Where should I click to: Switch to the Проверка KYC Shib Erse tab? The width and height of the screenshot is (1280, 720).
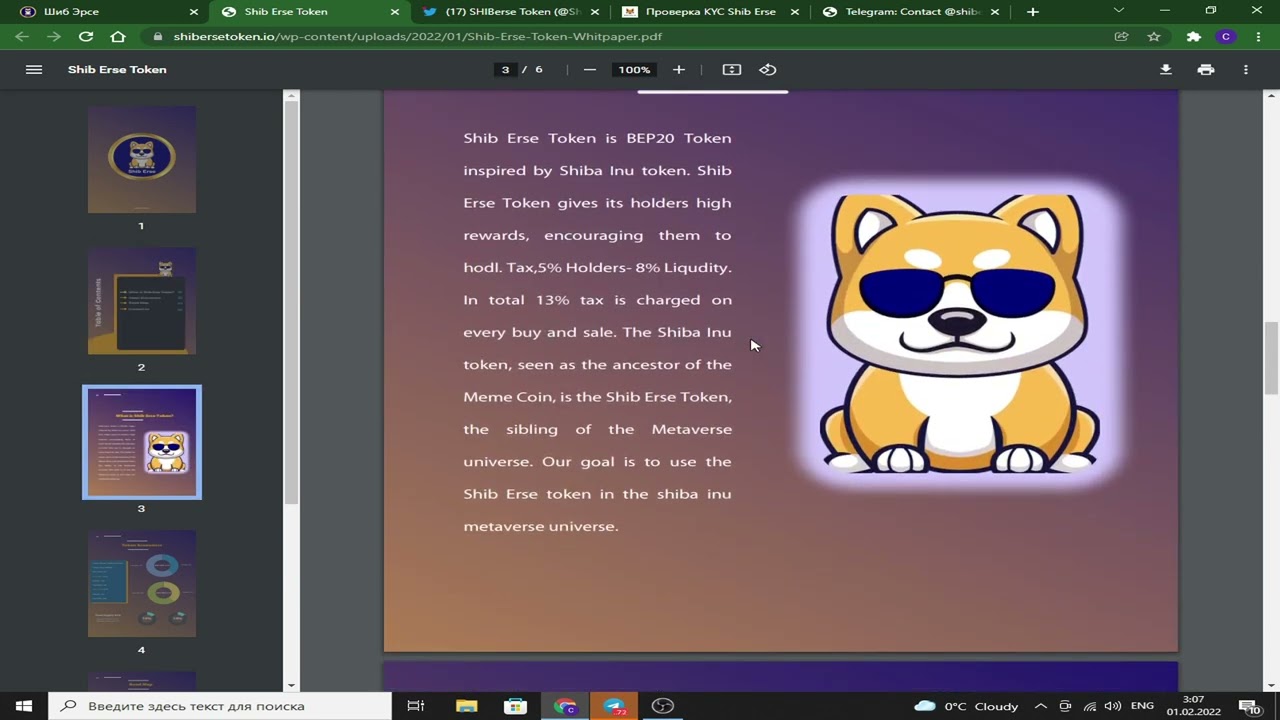click(x=710, y=12)
